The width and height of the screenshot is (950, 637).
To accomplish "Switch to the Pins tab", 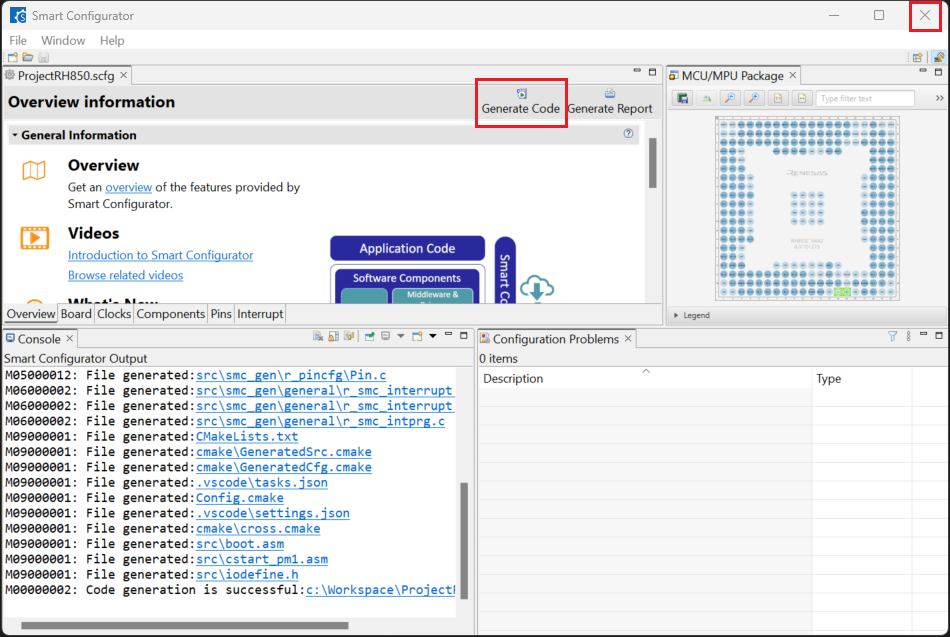I will [x=221, y=314].
